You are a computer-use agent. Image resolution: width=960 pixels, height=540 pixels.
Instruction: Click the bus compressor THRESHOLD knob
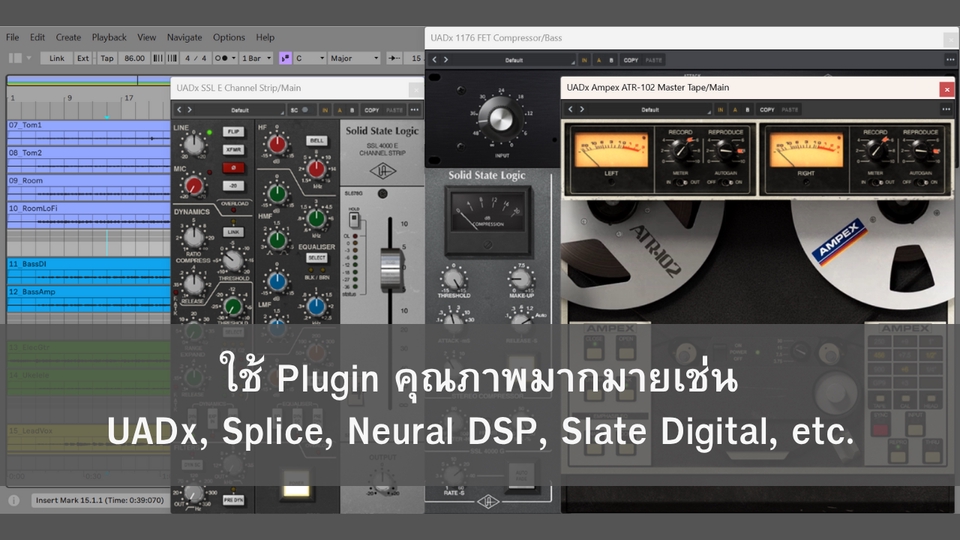tap(454, 279)
